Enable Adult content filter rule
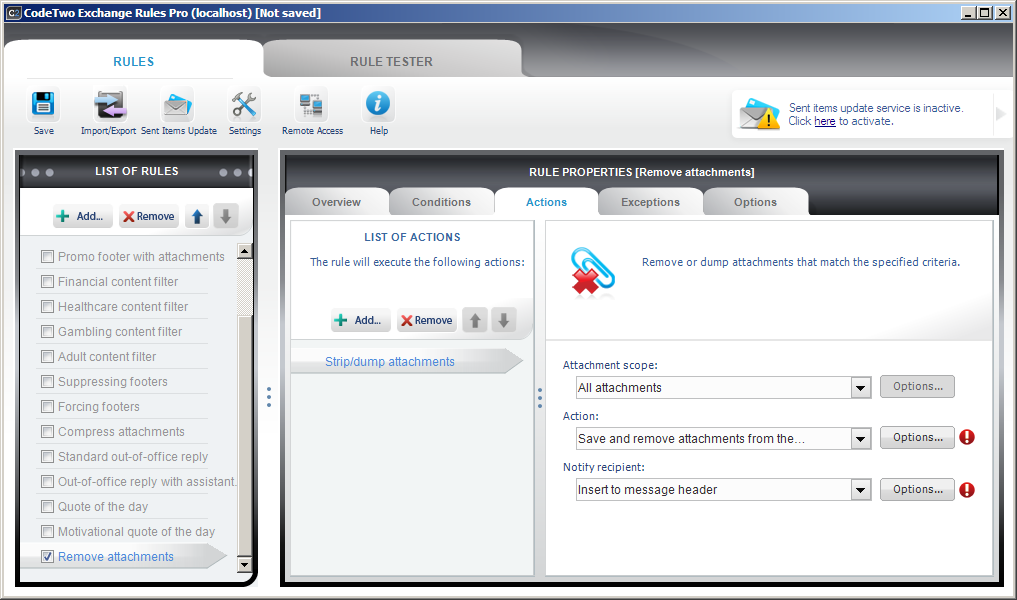Image resolution: width=1017 pixels, height=600 pixels. [47, 356]
